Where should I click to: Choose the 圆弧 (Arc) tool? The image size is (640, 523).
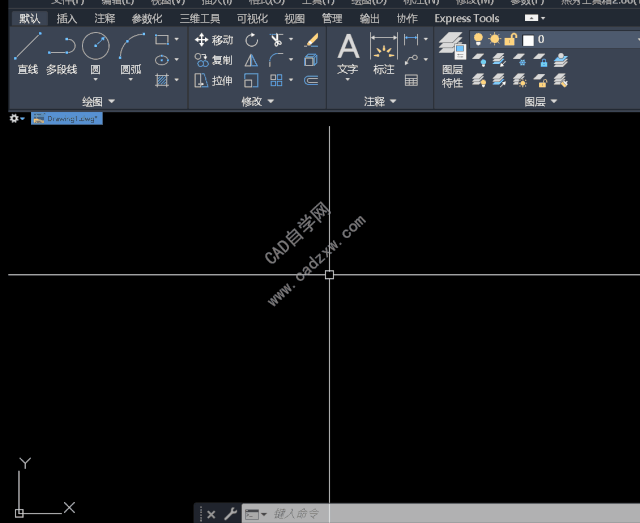tap(131, 54)
